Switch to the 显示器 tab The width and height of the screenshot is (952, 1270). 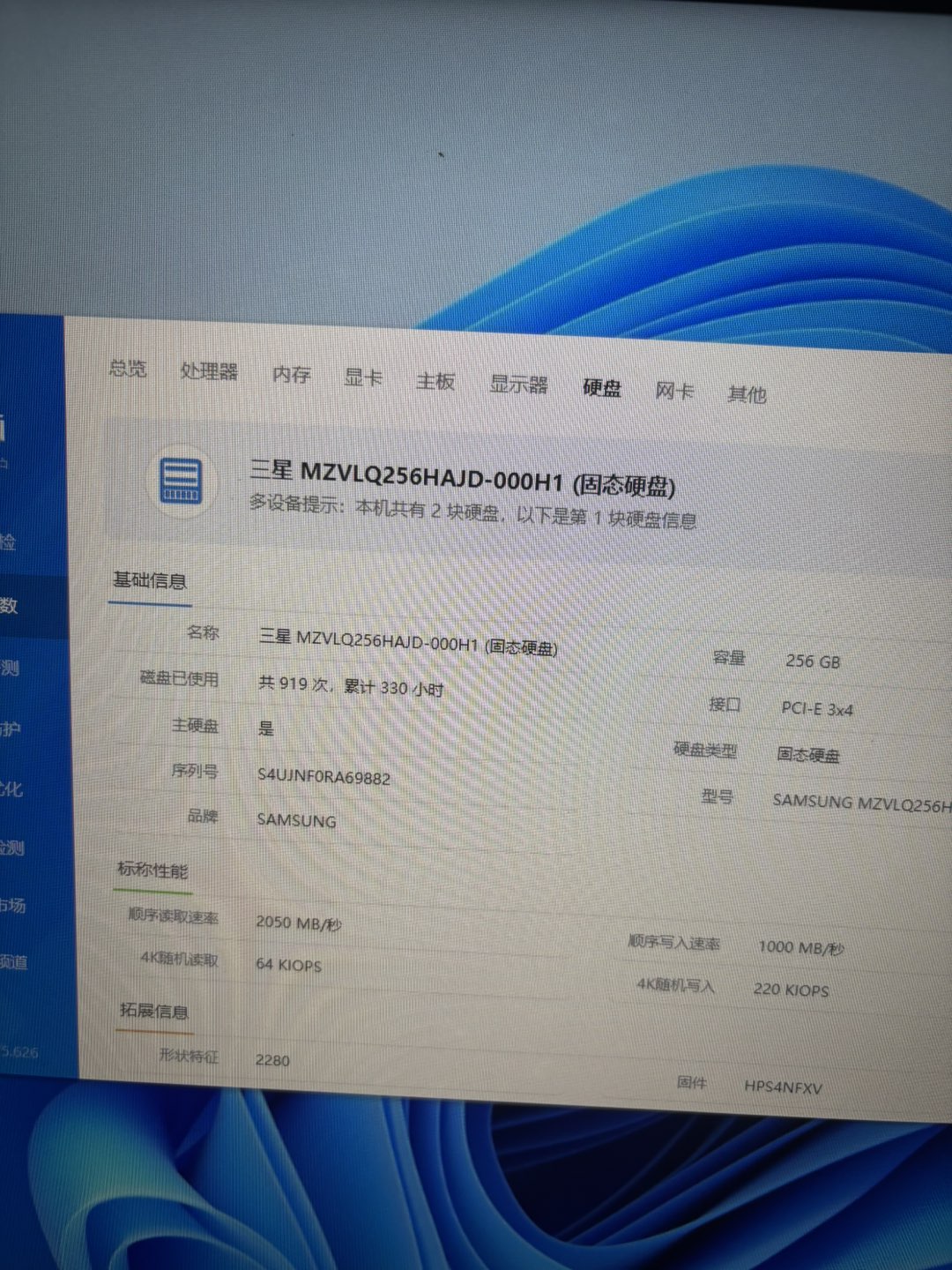(518, 385)
